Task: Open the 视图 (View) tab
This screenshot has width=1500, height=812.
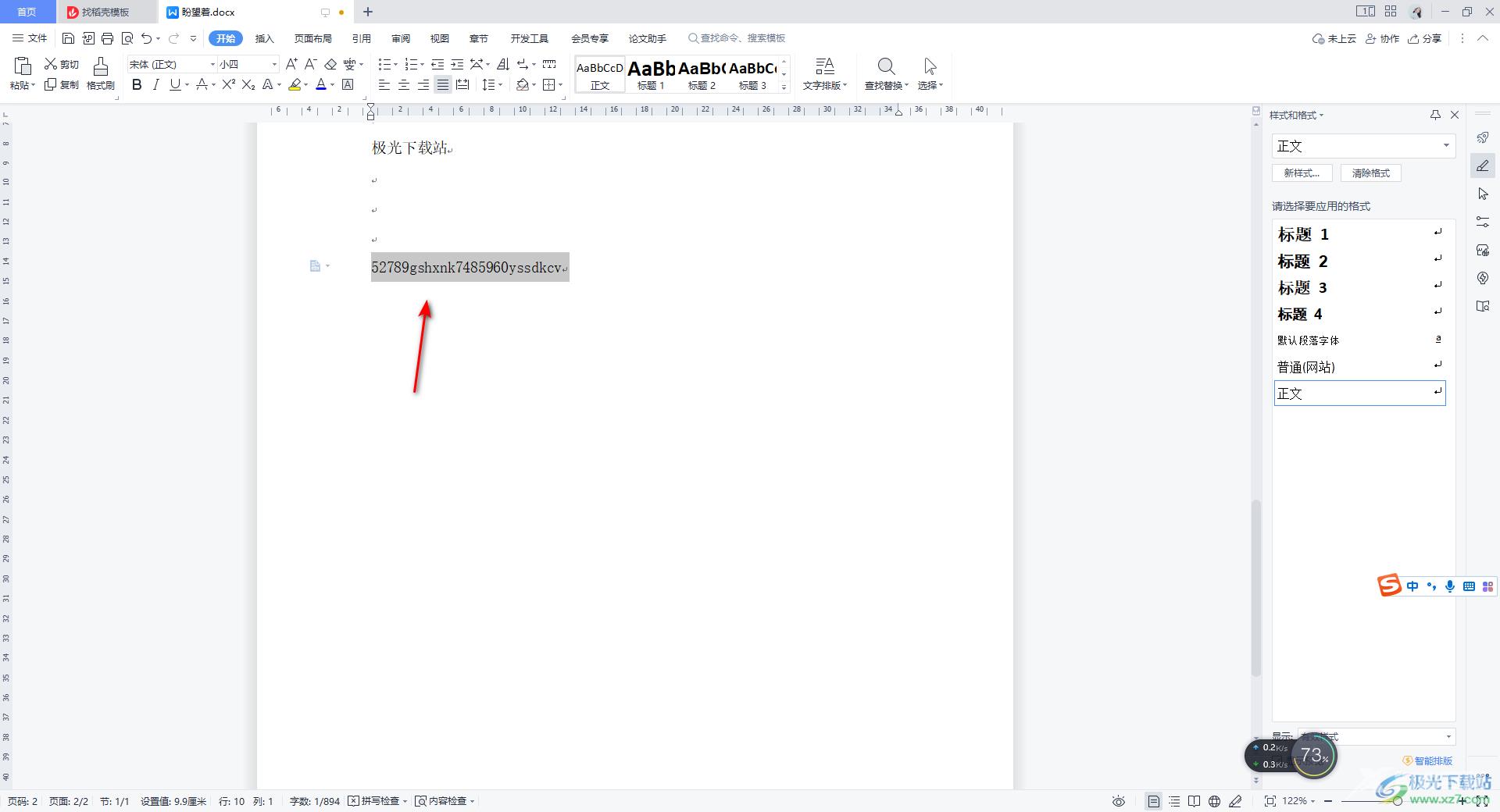Action: 440,38
